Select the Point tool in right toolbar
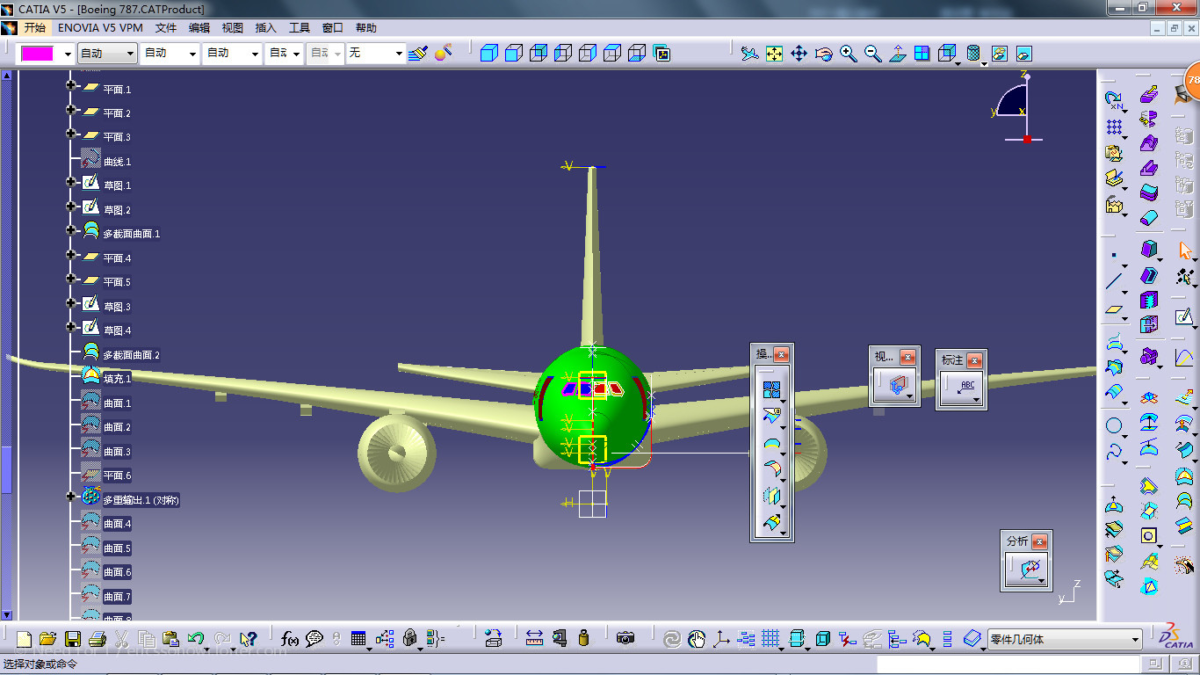 tap(1114, 256)
